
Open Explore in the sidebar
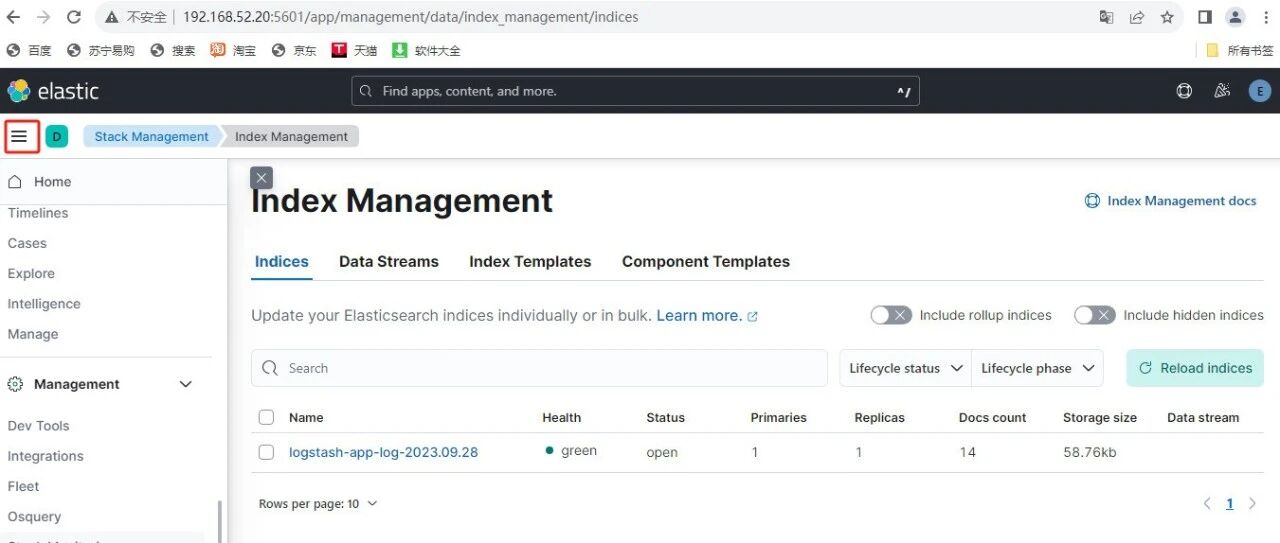31,273
